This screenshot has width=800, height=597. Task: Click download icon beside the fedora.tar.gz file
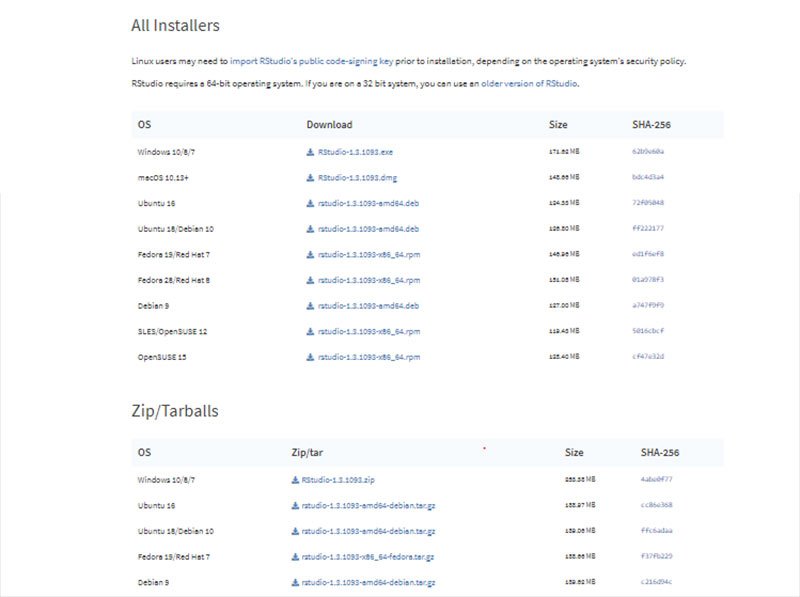(295, 557)
